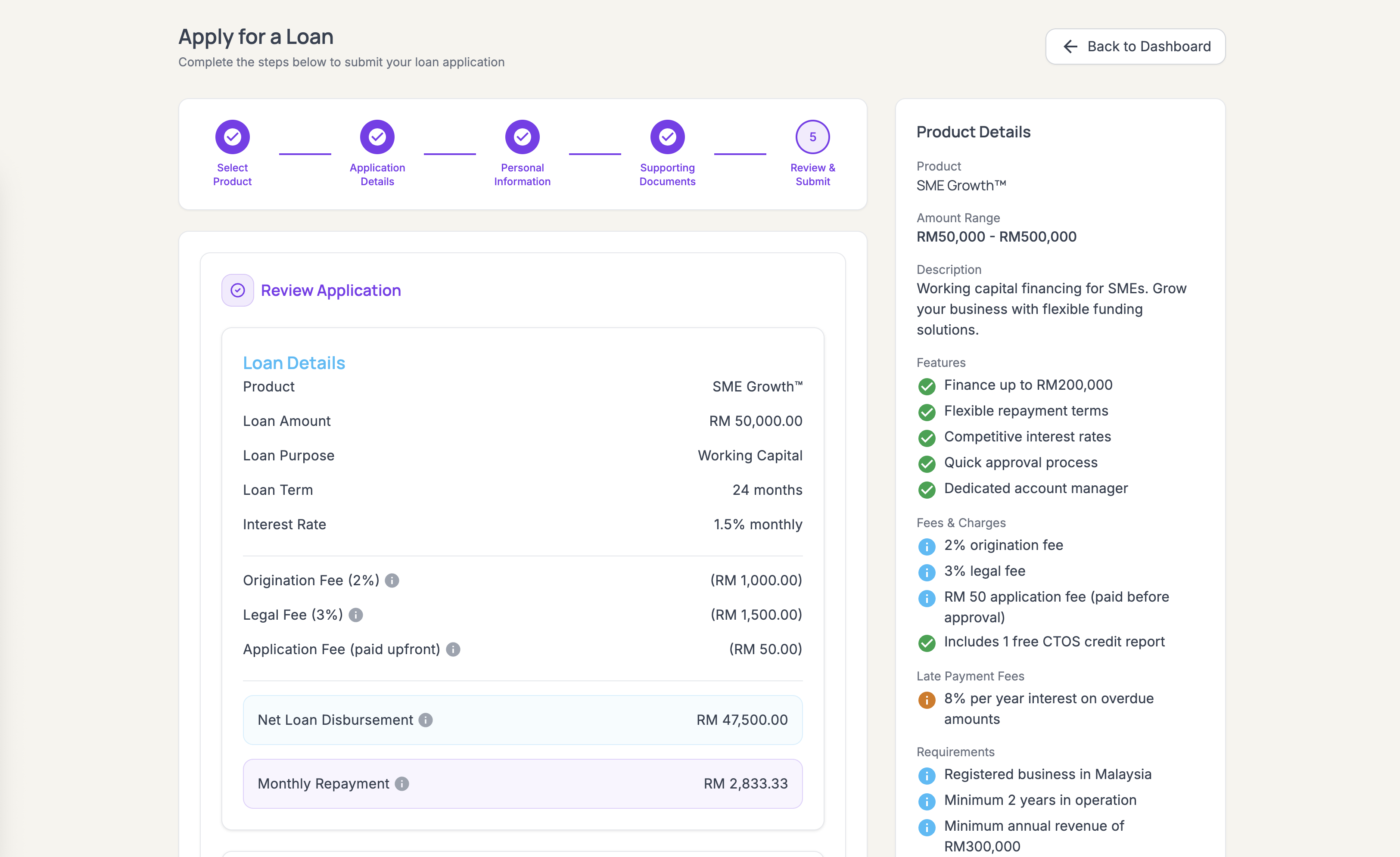Image resolution: width=1400 pixels, height=857 pixels.
Task: Click the Monthly Repayment summary row
Action: click(523, 784)
